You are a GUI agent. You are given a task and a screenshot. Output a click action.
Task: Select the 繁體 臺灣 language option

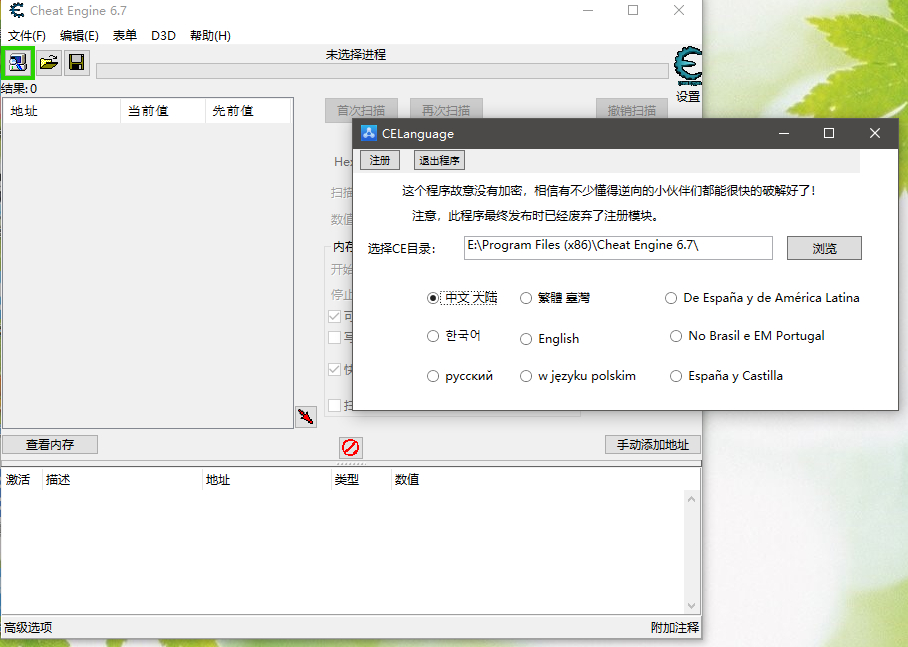click(555, 298)
